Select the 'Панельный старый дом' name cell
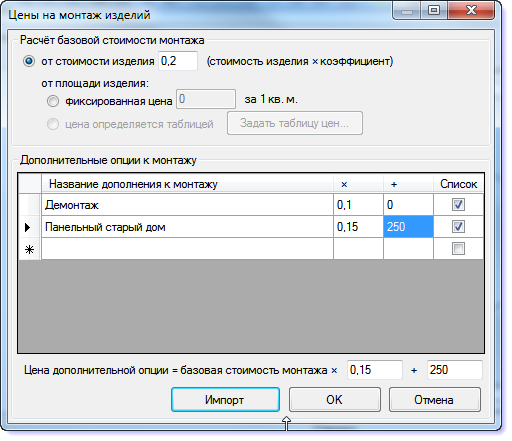This screenshot has height=441, width=512. coord(187,227)
